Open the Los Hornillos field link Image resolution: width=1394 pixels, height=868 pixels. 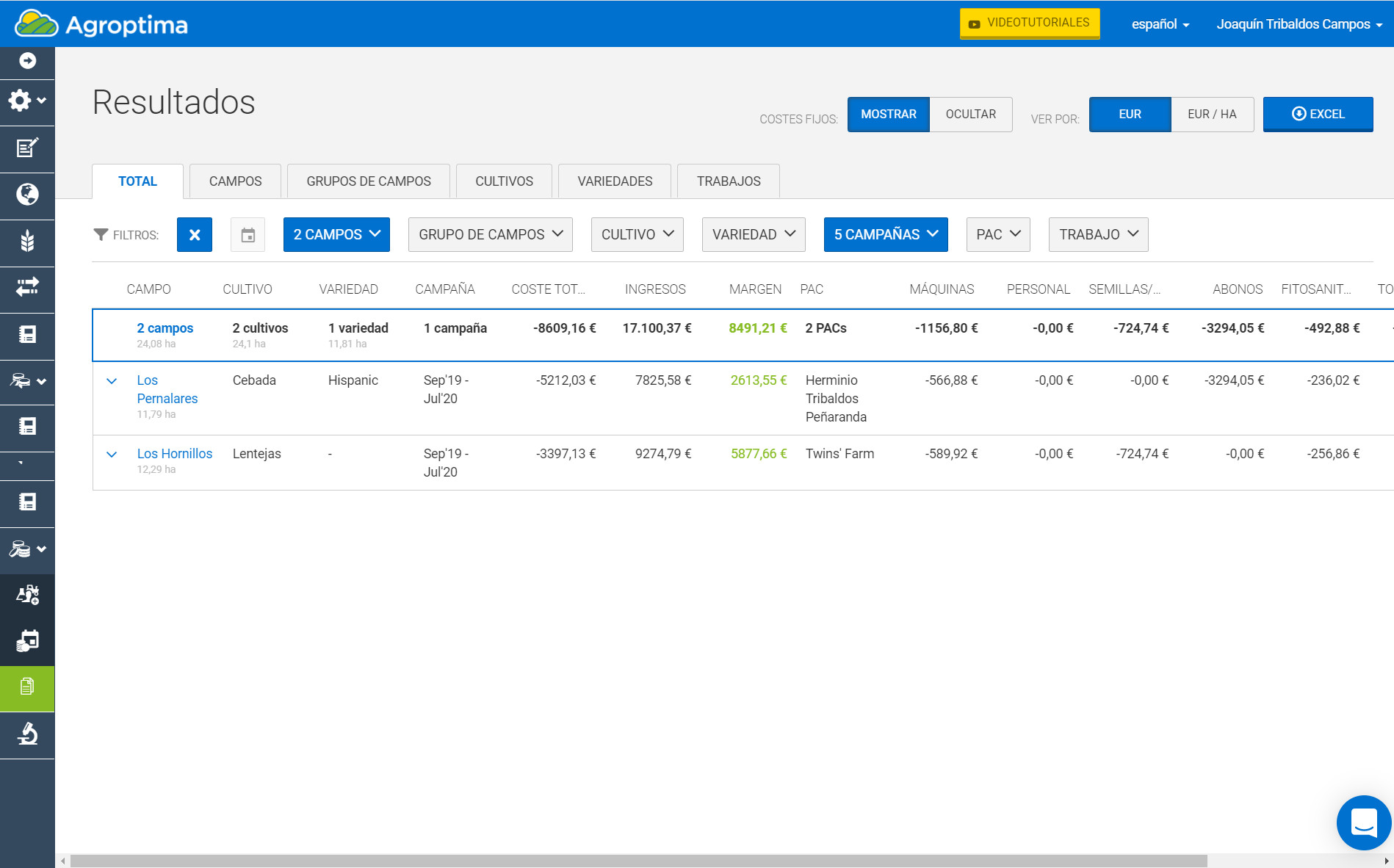174,454
